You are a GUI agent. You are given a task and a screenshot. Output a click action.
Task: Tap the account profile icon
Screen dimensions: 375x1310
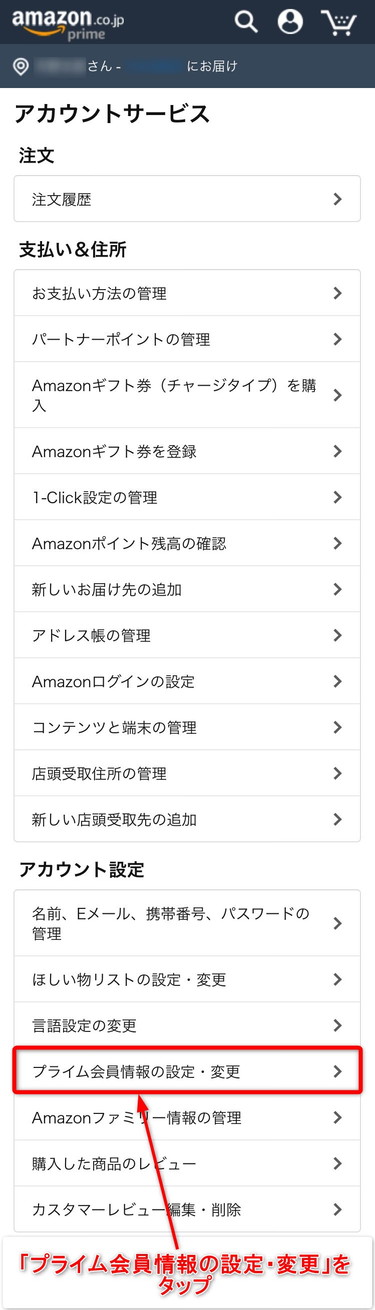pos(291,21)
